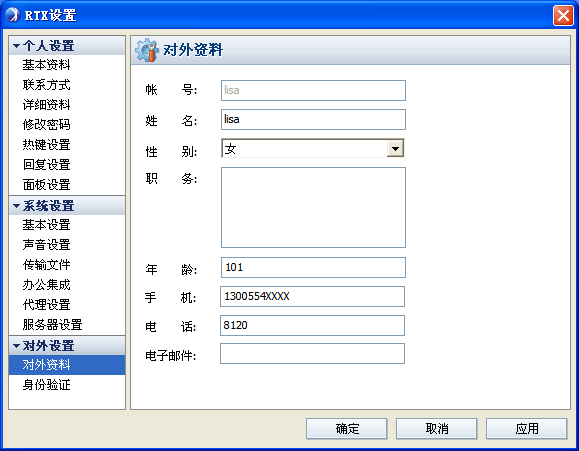
Task: Click the RTX logo icon in title bar
Action: click(12, 15)
